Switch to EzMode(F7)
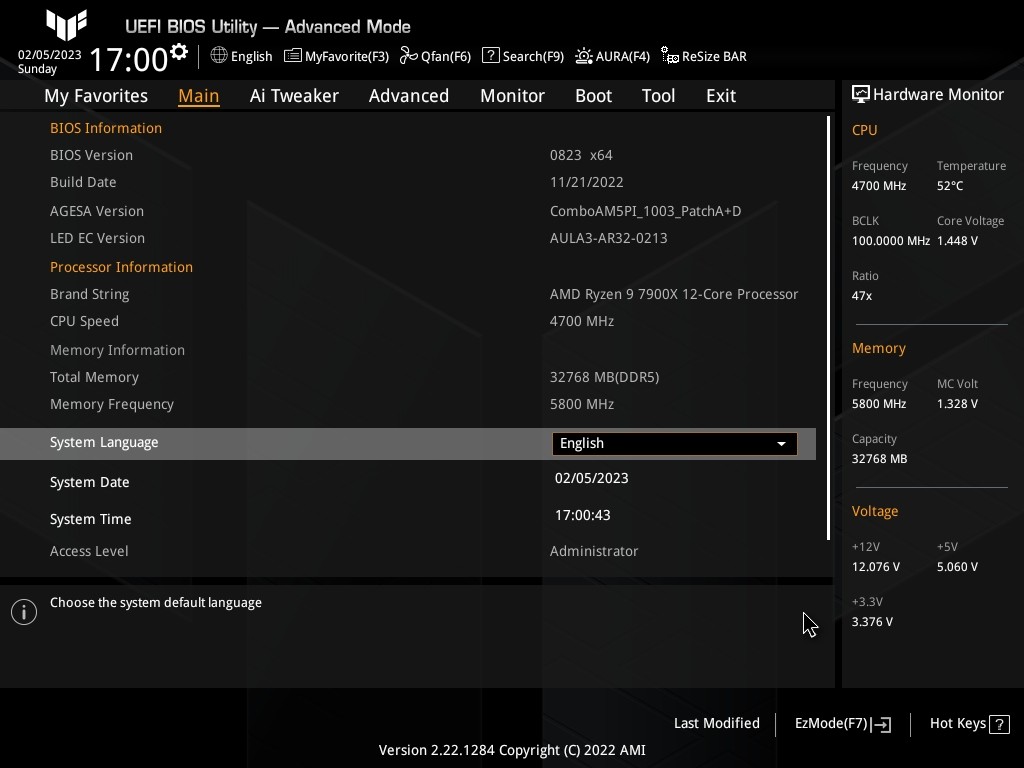 (x=842, y=724)
